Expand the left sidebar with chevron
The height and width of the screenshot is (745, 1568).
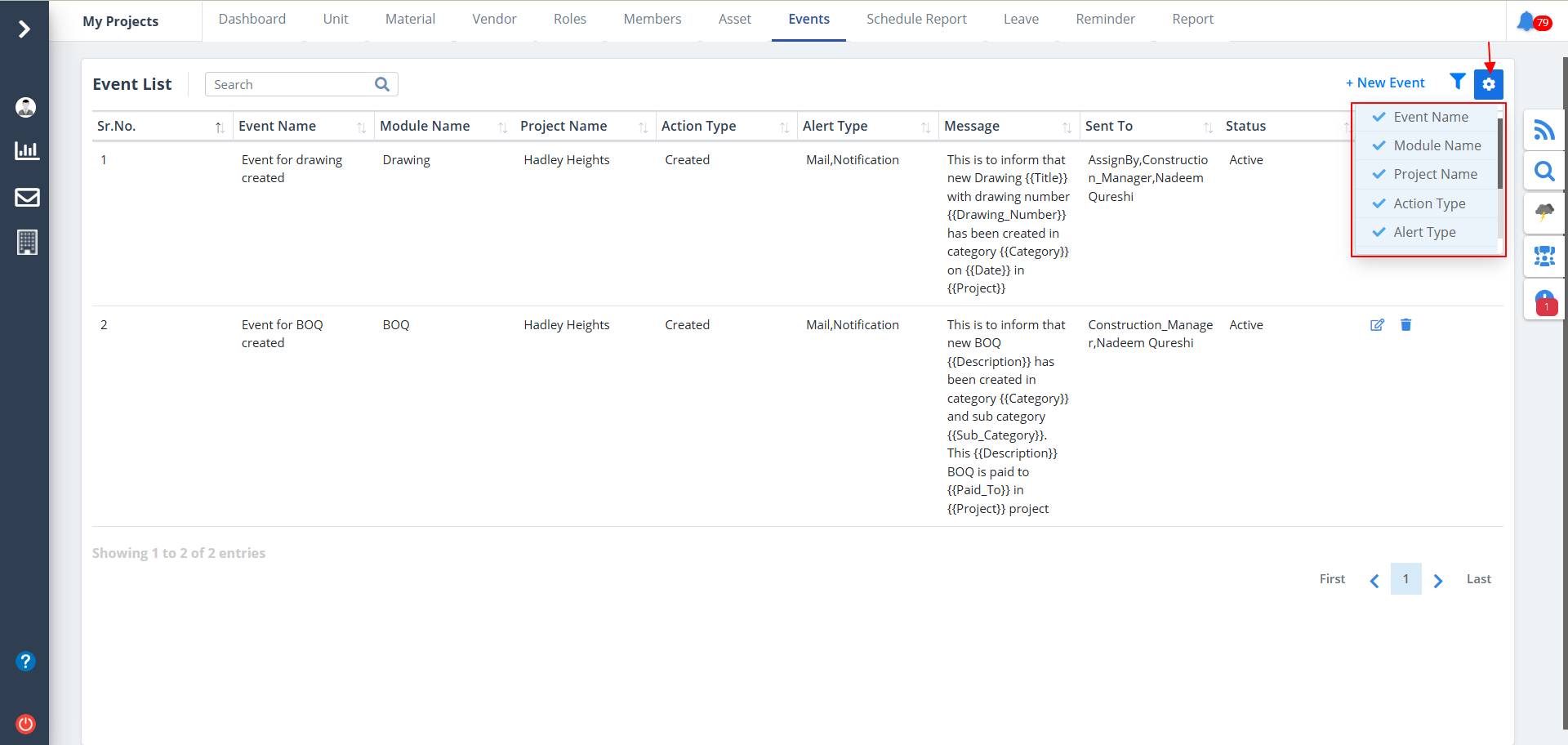(x=24, y=29)
